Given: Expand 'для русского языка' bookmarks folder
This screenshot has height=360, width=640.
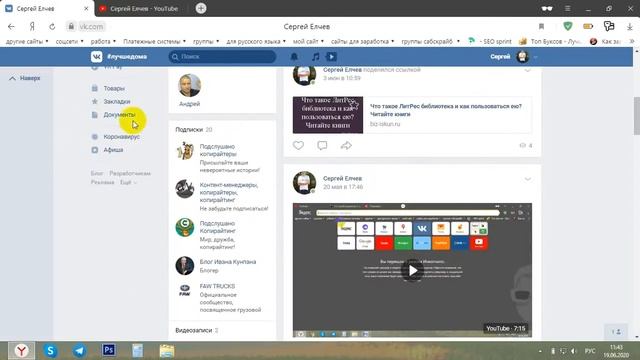Looking at the screenshot, I should [x=256, y=41].
